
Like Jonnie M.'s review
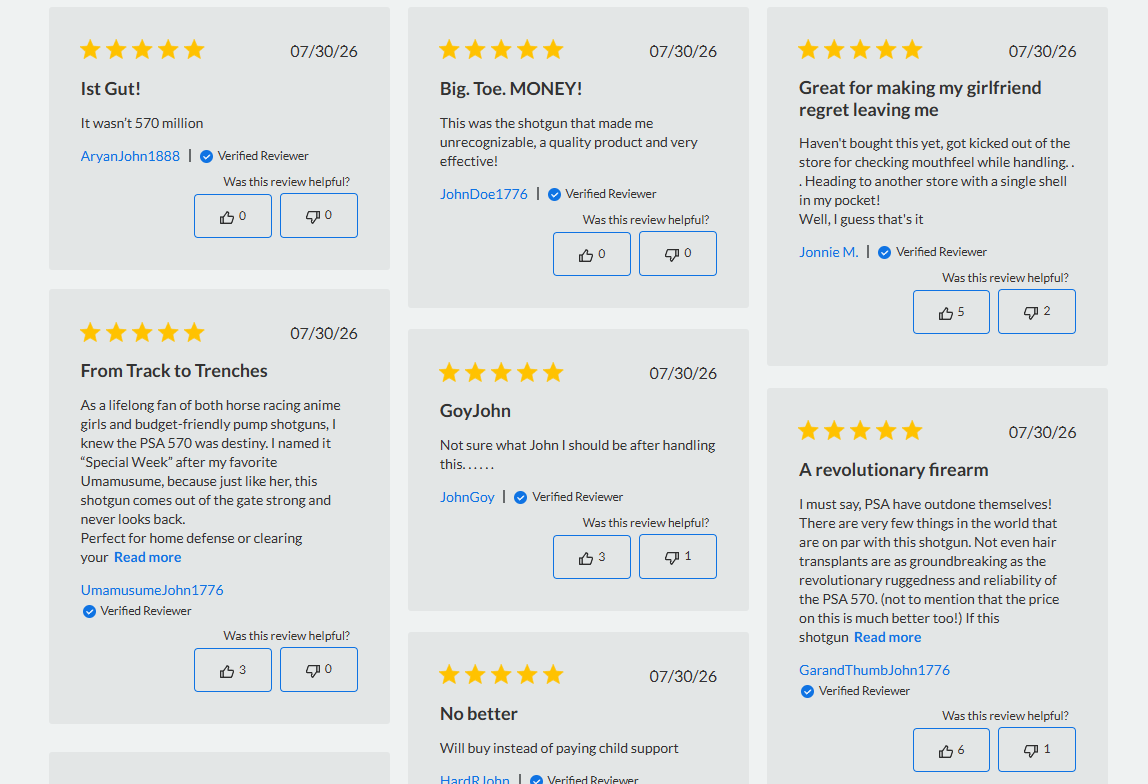click(951, 312)
